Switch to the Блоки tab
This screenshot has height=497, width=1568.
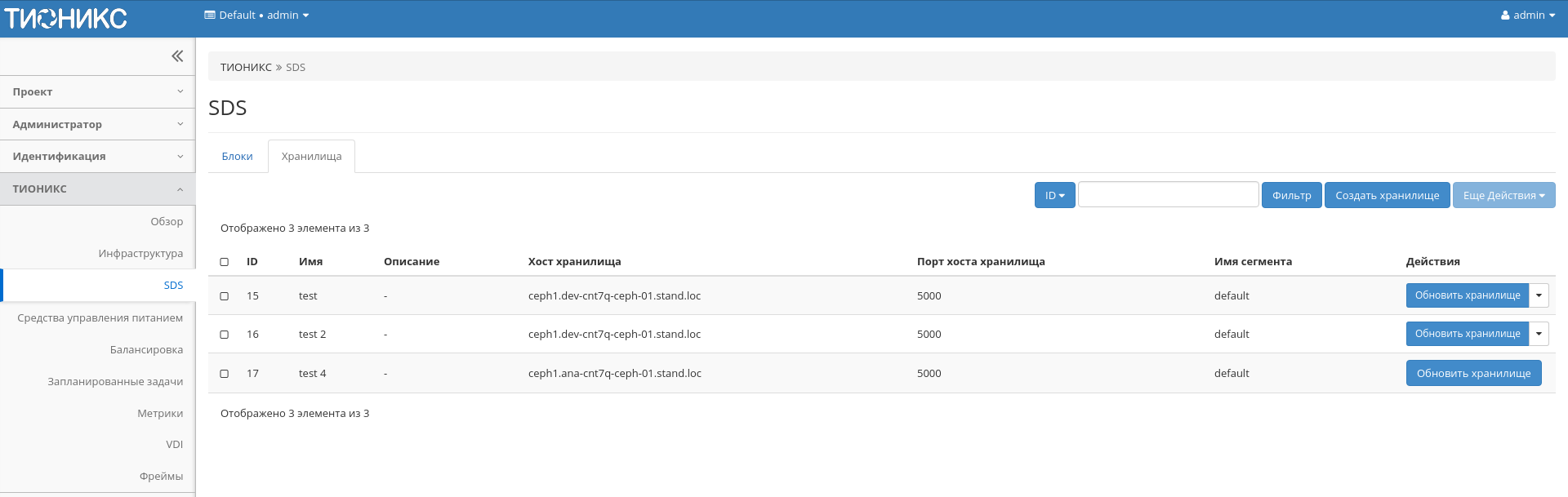click(x=237, y=157)
